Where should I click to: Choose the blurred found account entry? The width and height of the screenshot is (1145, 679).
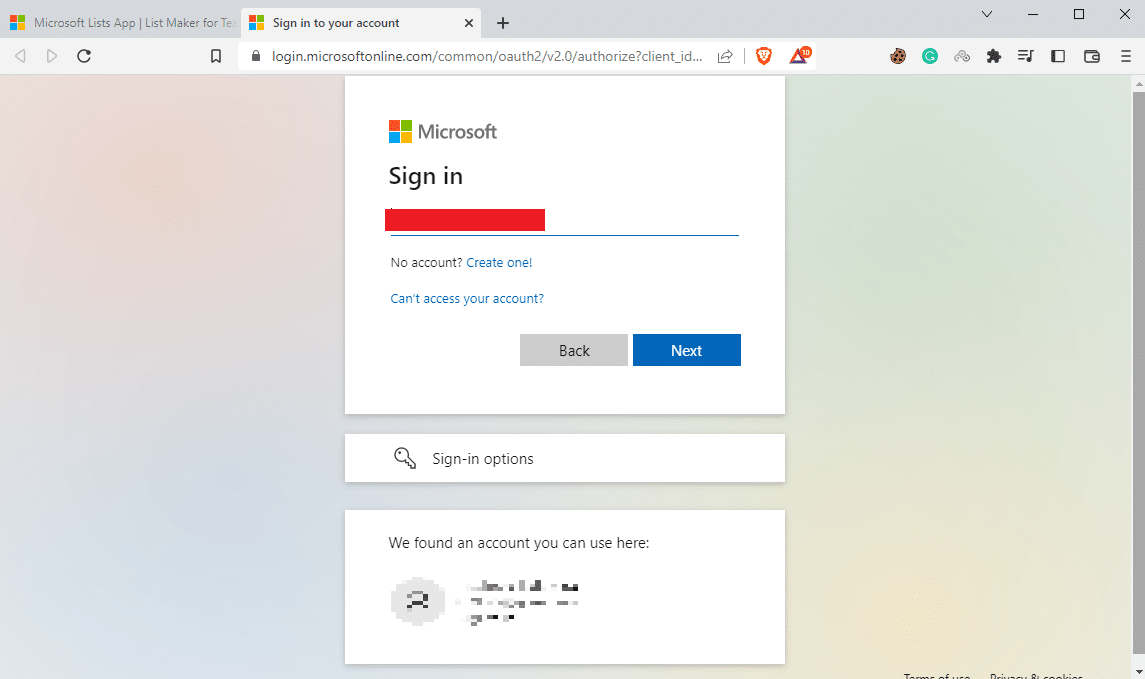487,602
